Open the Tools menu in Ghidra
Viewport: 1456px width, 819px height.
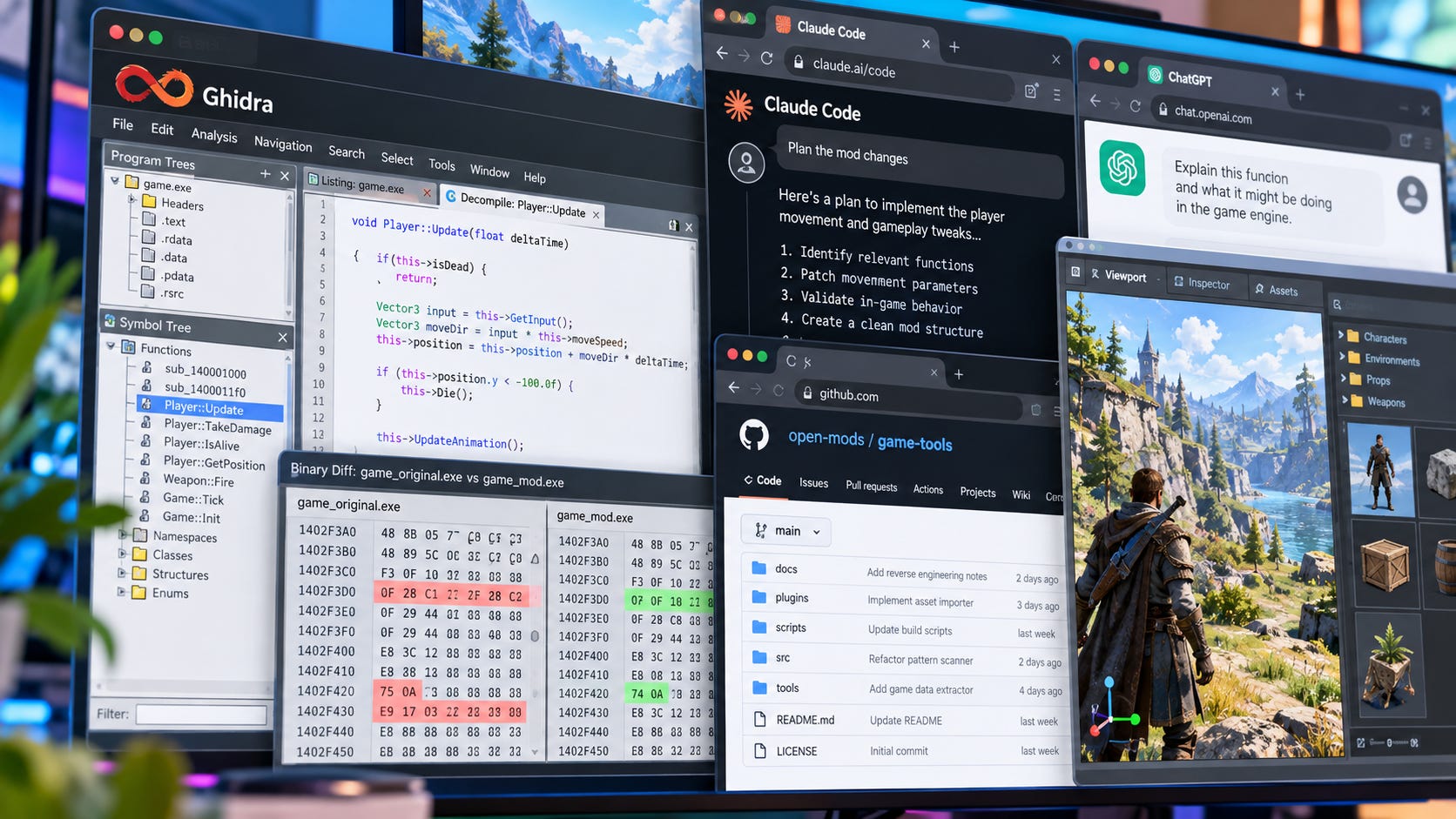pyautogui.click(x=442, y=164)
